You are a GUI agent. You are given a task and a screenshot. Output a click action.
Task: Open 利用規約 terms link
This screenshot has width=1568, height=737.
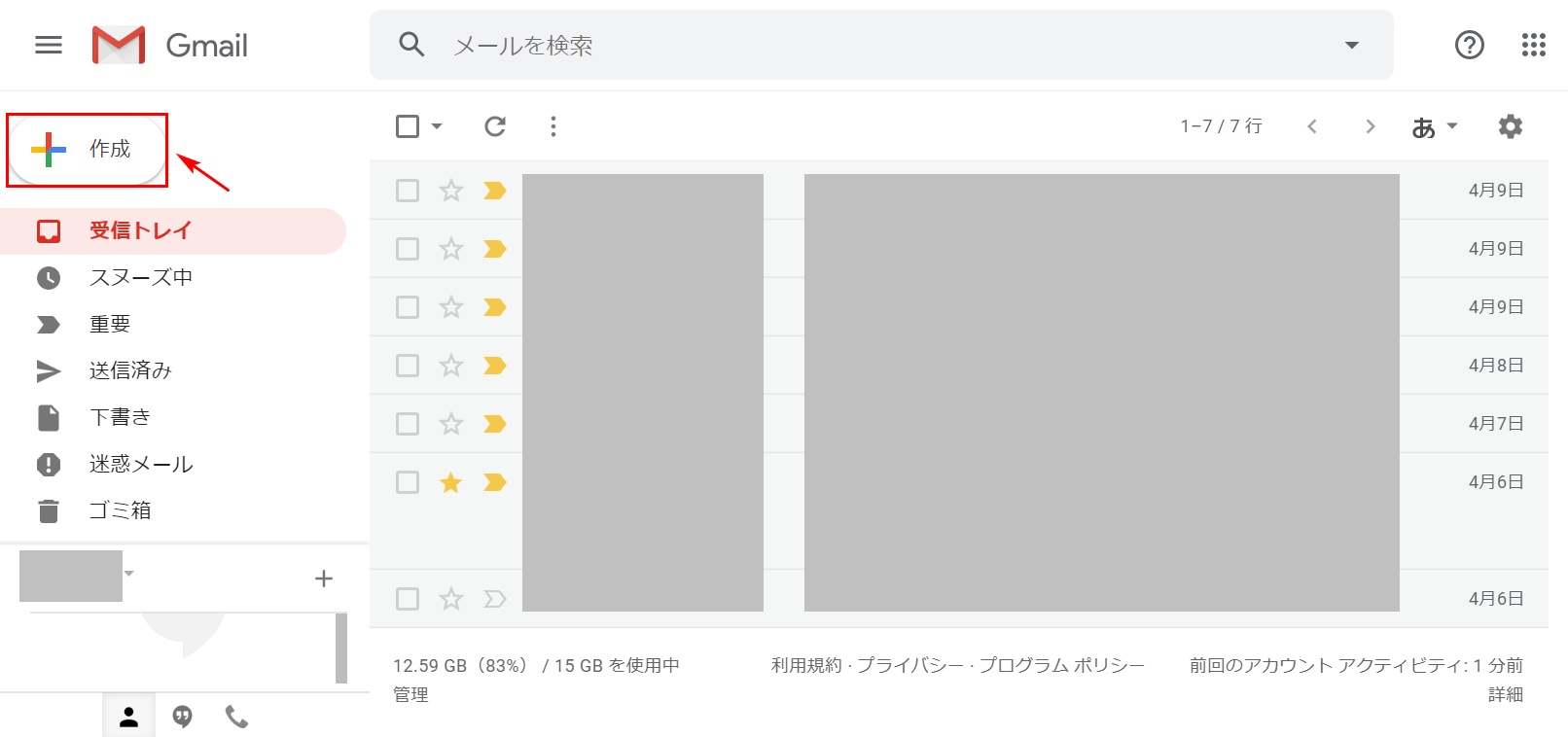tap(806, 666)
